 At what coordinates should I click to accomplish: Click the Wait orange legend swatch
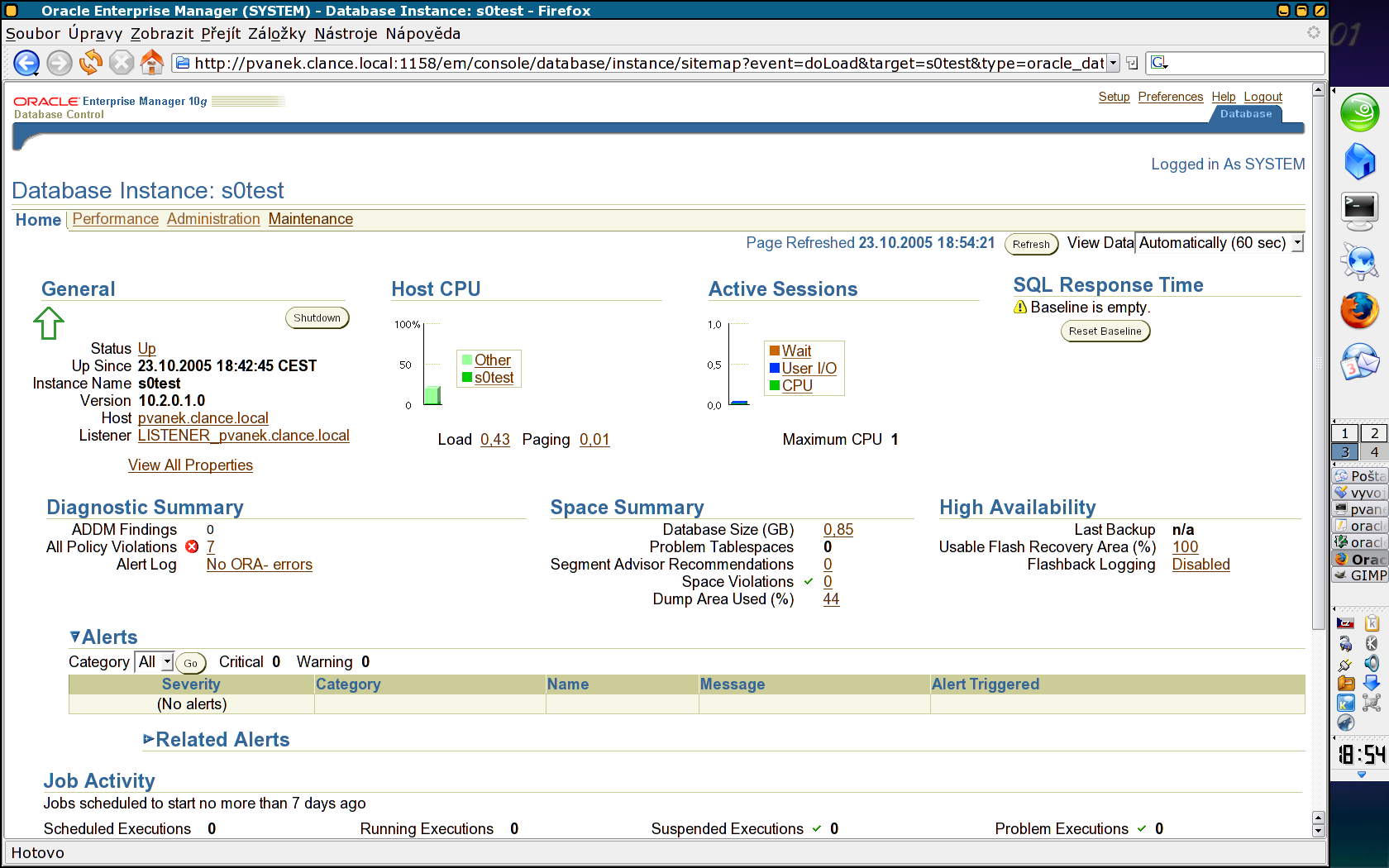(775, 351)
